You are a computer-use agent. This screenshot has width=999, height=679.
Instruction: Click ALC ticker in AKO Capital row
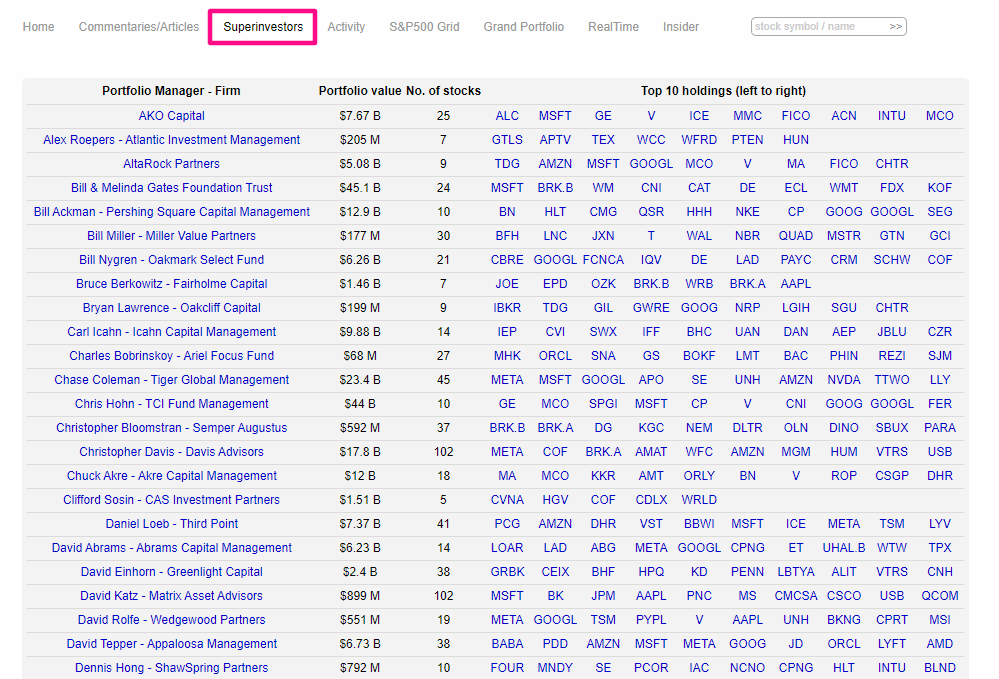(507, 116)
